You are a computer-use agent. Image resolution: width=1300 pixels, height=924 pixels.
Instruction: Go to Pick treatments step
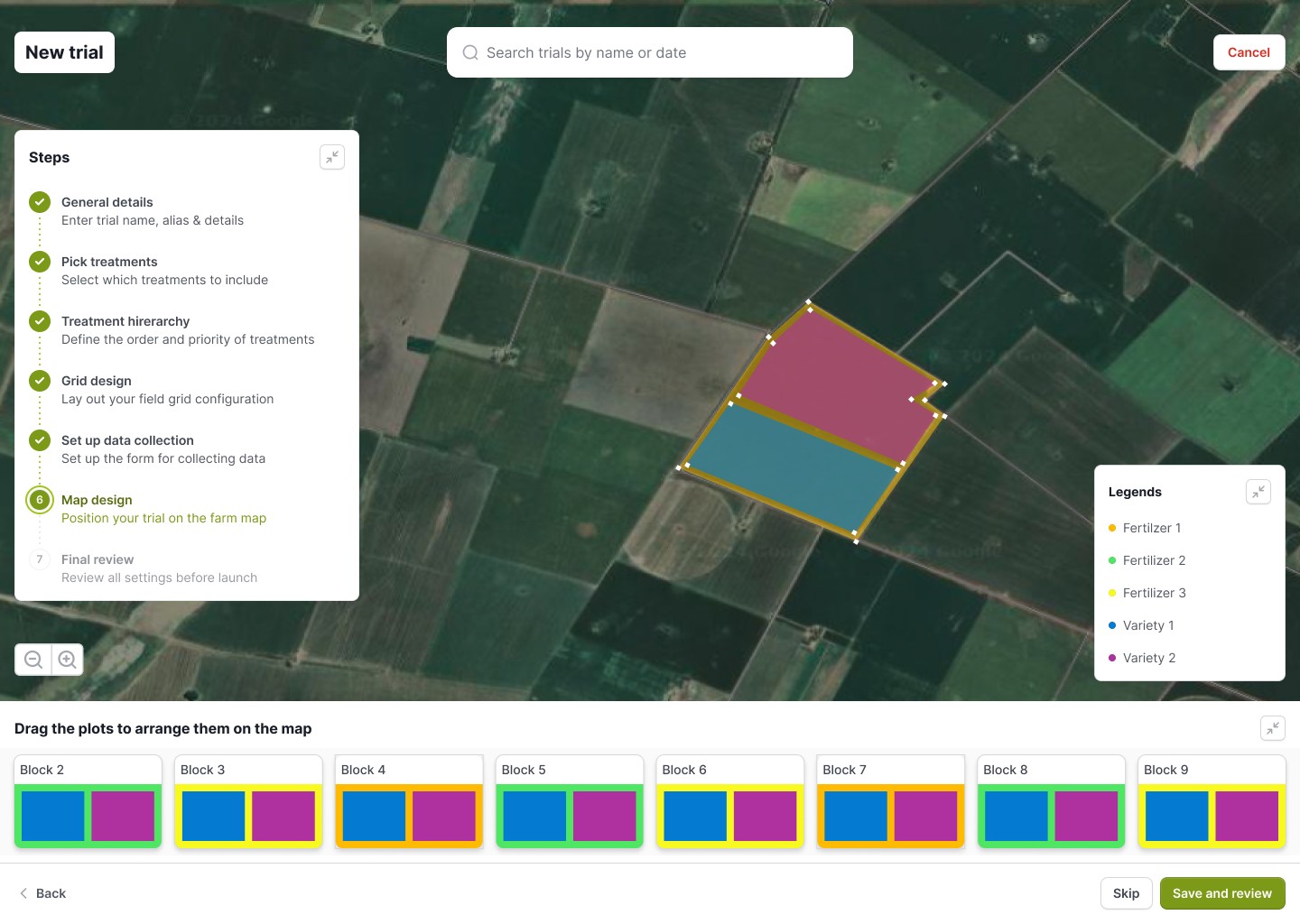click(109, 262)
